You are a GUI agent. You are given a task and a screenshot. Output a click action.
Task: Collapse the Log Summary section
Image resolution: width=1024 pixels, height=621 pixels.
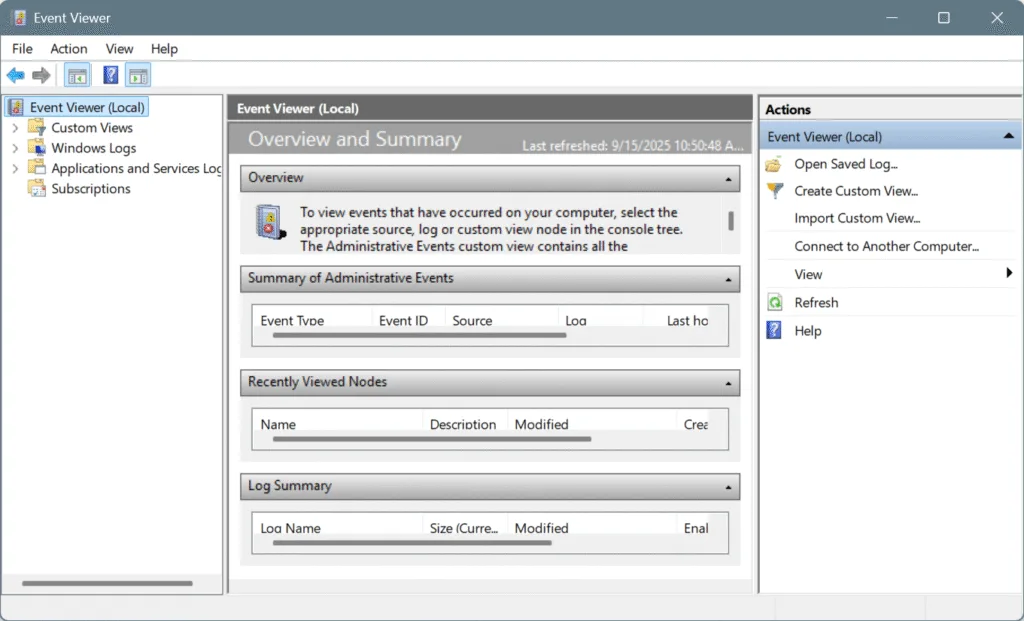pyautogui.click(x=728, y=486)
